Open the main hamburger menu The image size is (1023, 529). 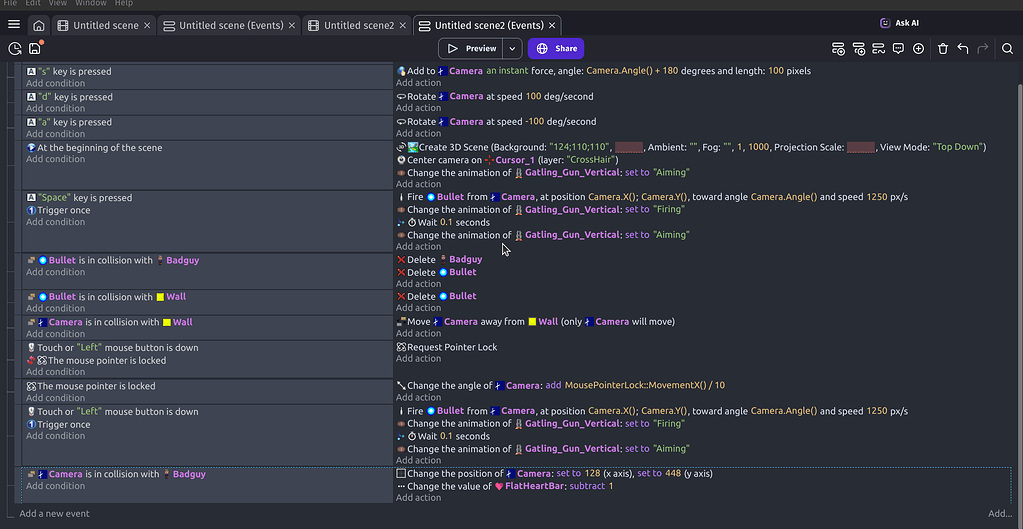tap(14, 25)
